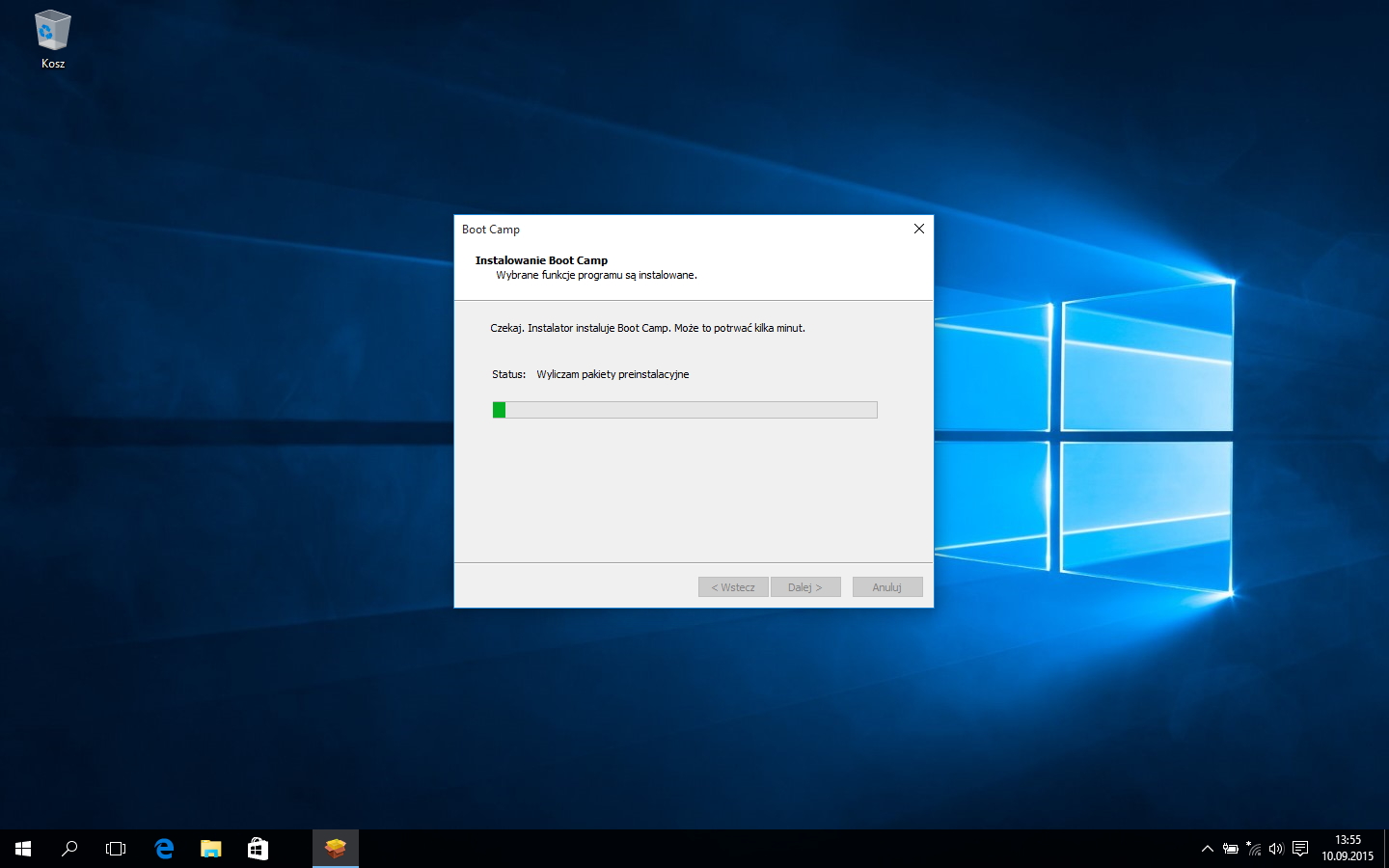Check the battery power tray icon

pos(1230,849)
